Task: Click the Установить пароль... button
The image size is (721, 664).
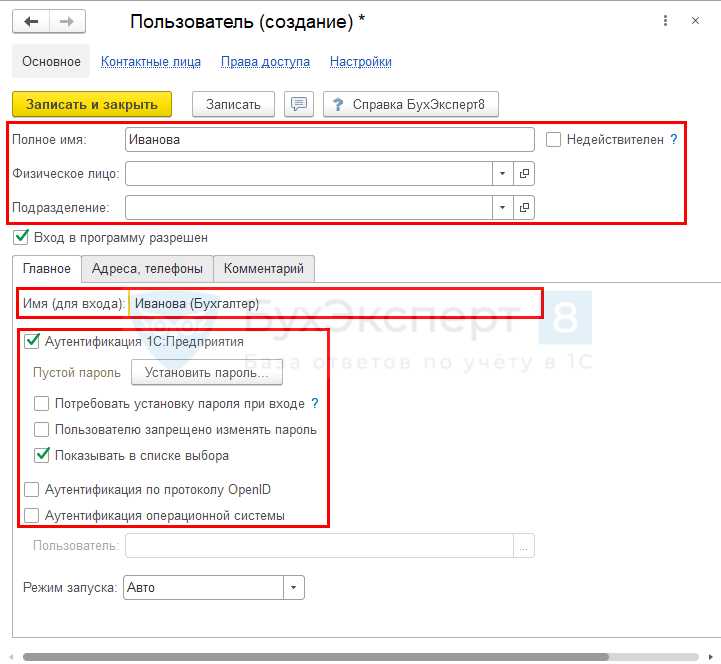Action: point(207,372)
